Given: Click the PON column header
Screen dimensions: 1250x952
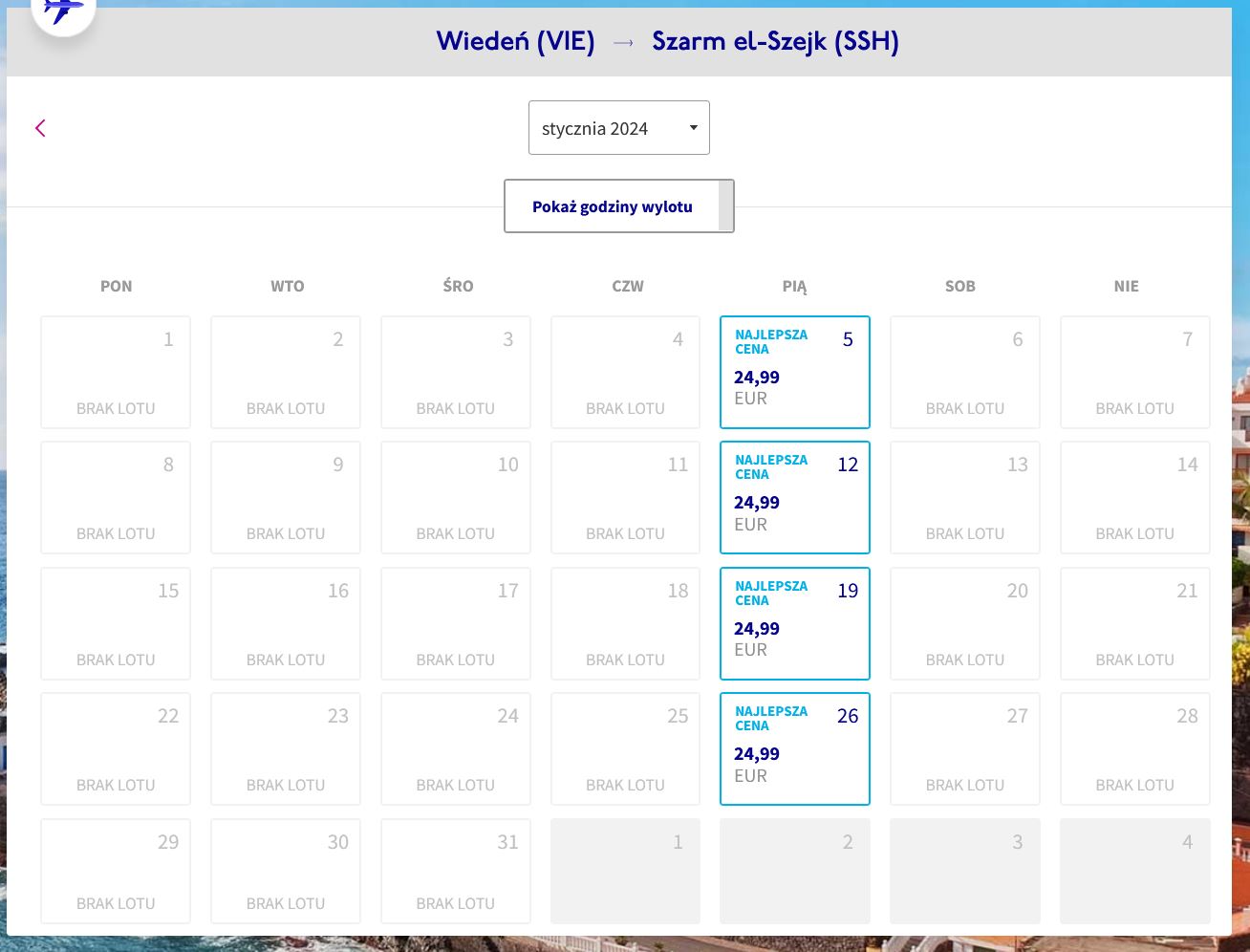Looking at the screenshot, I should pyautogui.click(x=117, y=286).
